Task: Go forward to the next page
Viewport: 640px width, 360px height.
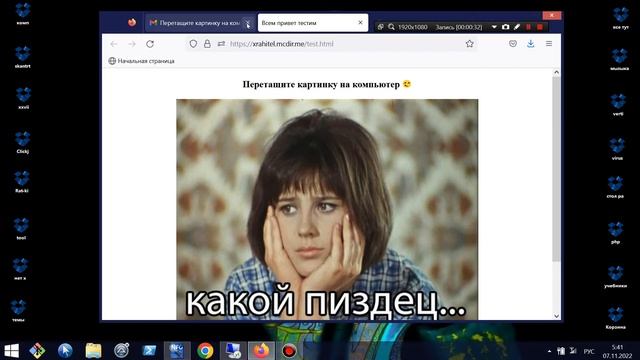Action: pos(132,44)
